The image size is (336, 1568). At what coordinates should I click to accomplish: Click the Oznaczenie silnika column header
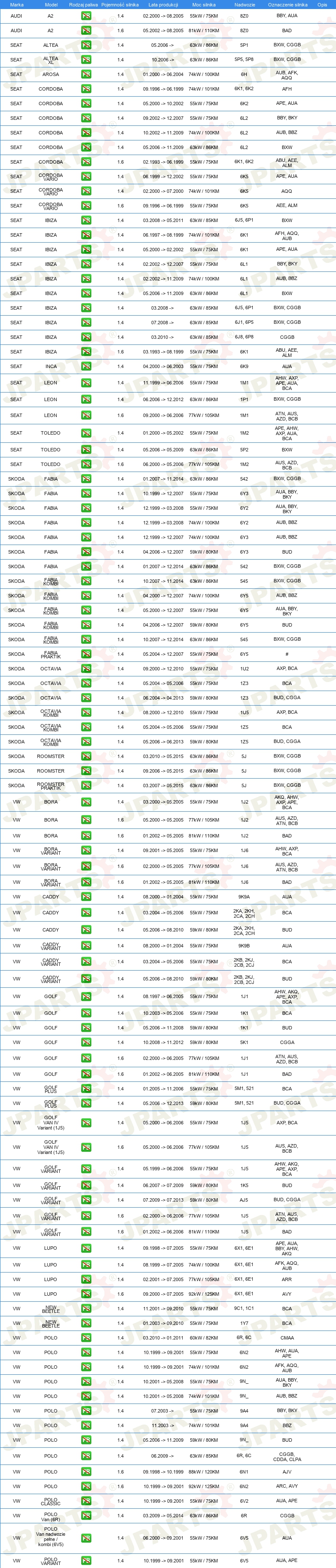coord(288,4)
